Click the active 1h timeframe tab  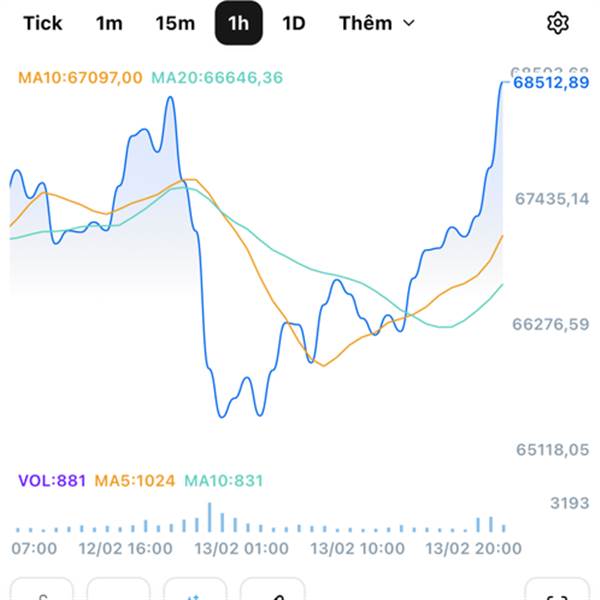click(239, 23)
